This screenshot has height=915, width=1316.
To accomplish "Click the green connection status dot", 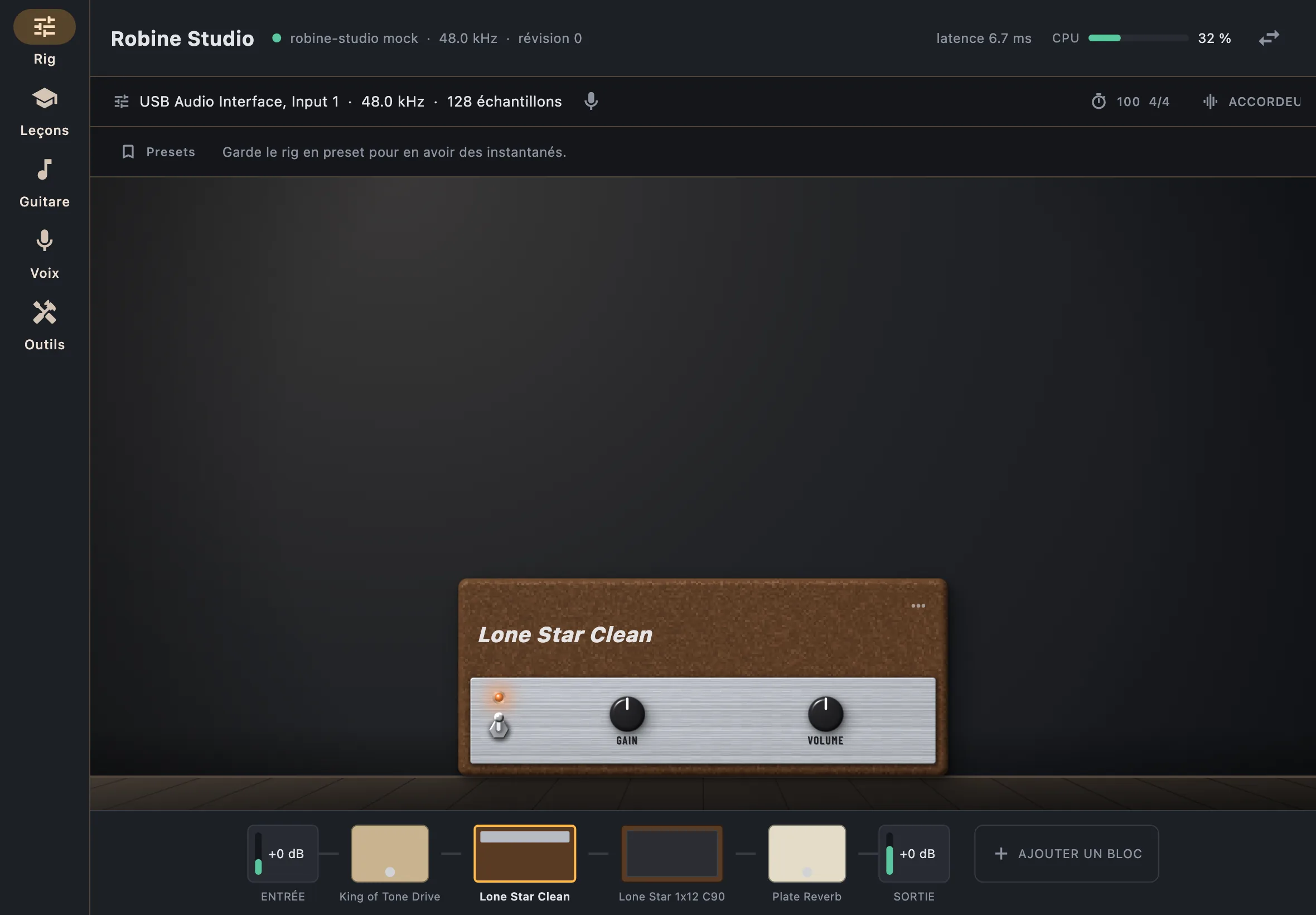I will click(277, 38).
